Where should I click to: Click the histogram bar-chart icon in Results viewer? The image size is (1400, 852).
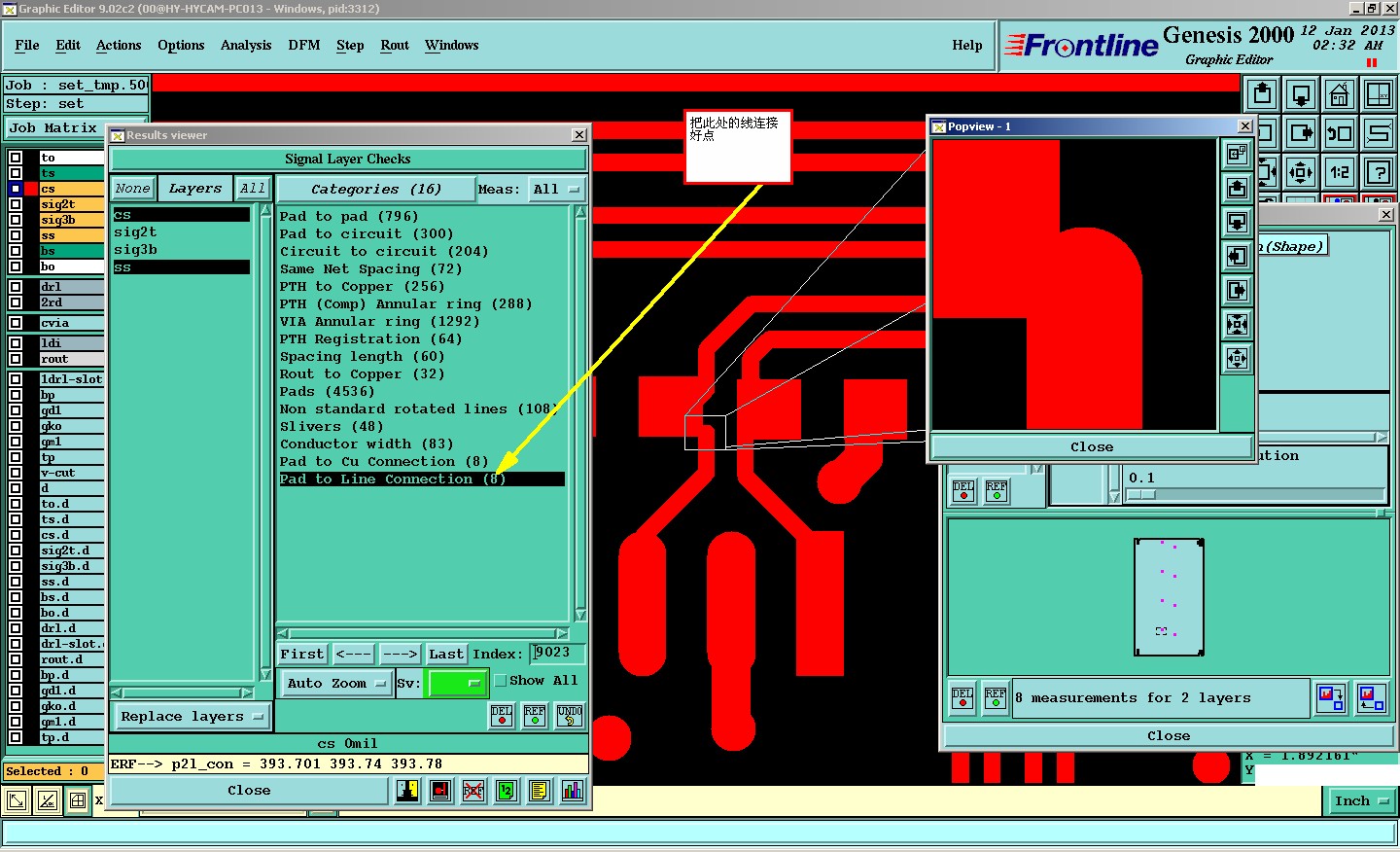[x=573, y=791]
